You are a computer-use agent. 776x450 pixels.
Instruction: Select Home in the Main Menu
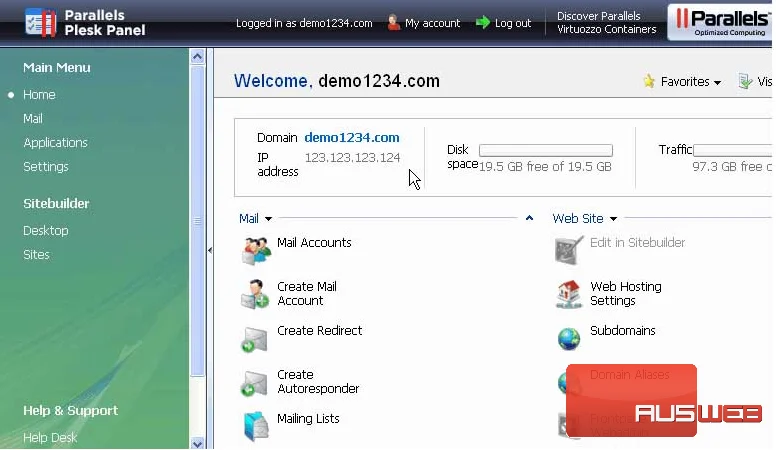pyautogui.click(x=39, y=95)
